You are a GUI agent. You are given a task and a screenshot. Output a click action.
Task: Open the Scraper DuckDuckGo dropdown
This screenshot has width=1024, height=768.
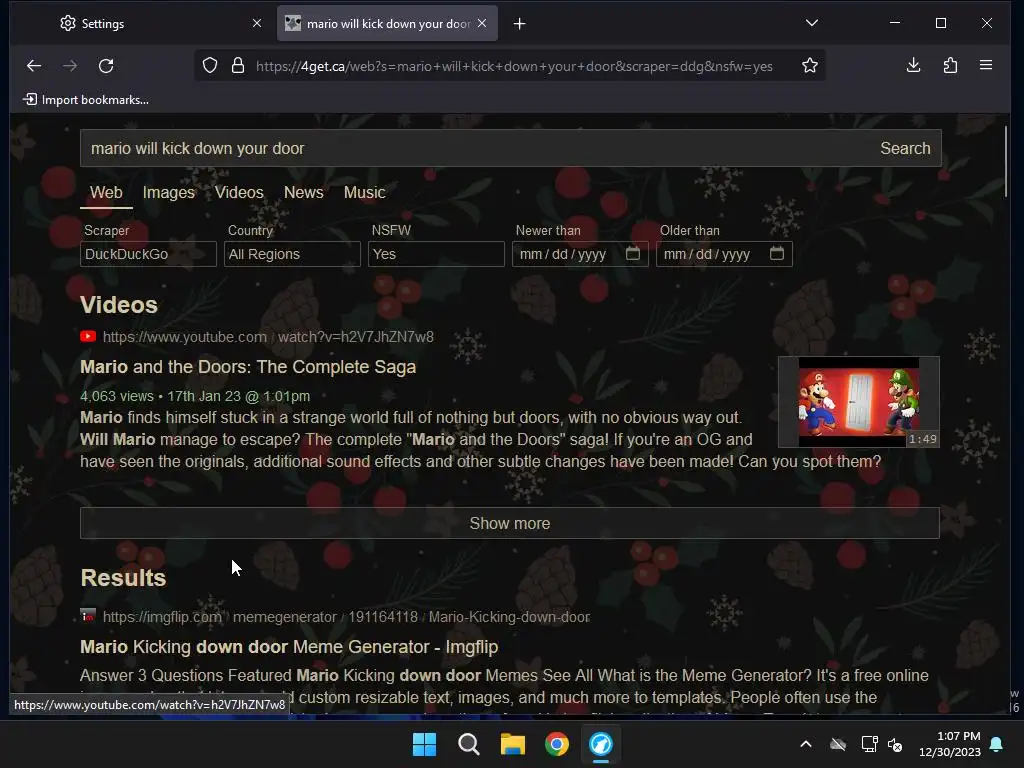tap(148, 254)
